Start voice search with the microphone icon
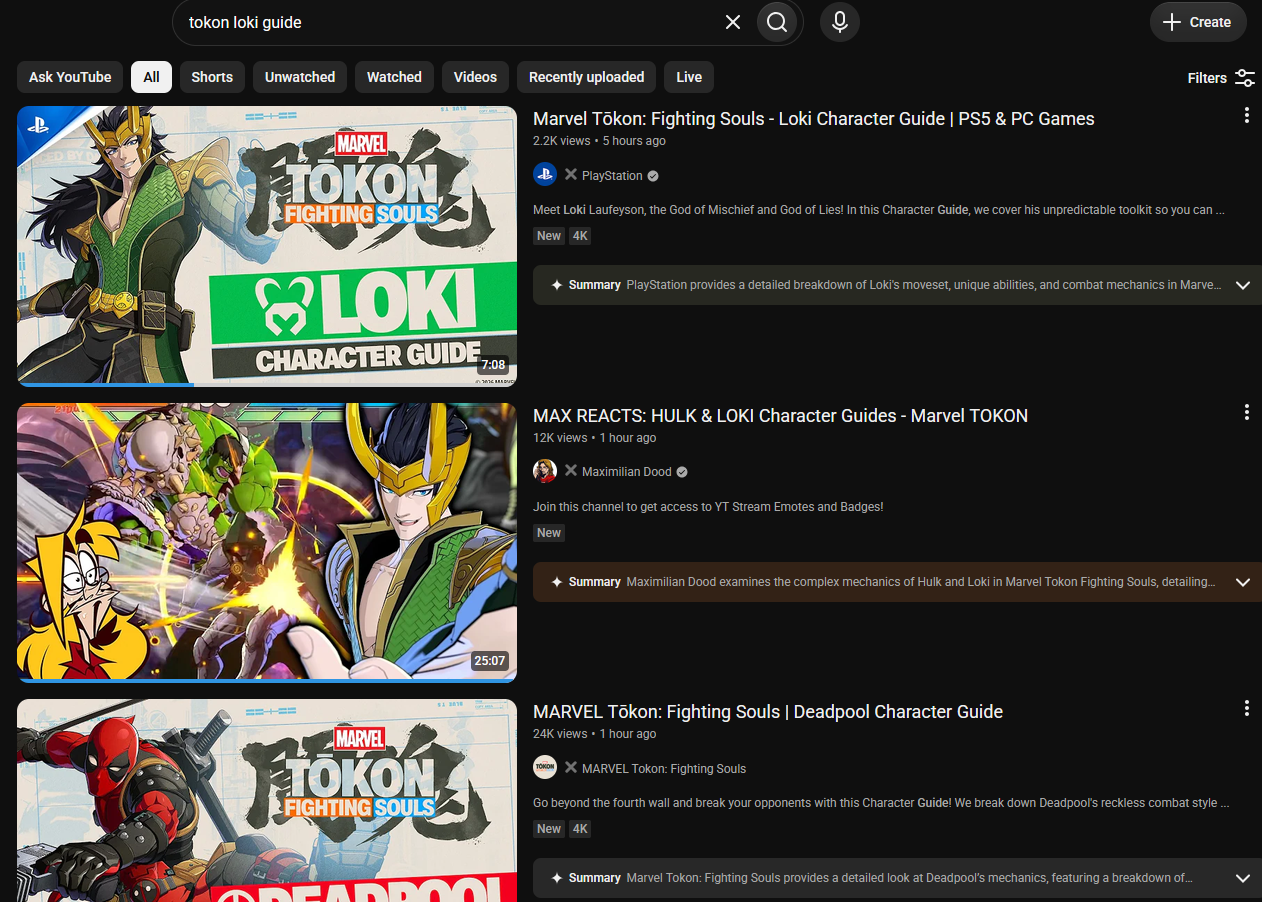 840,22
